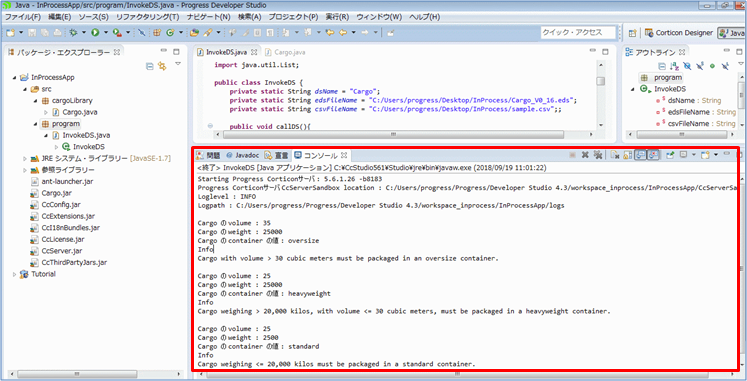Collapse all in the Outline view toolbar

[662, 66]
